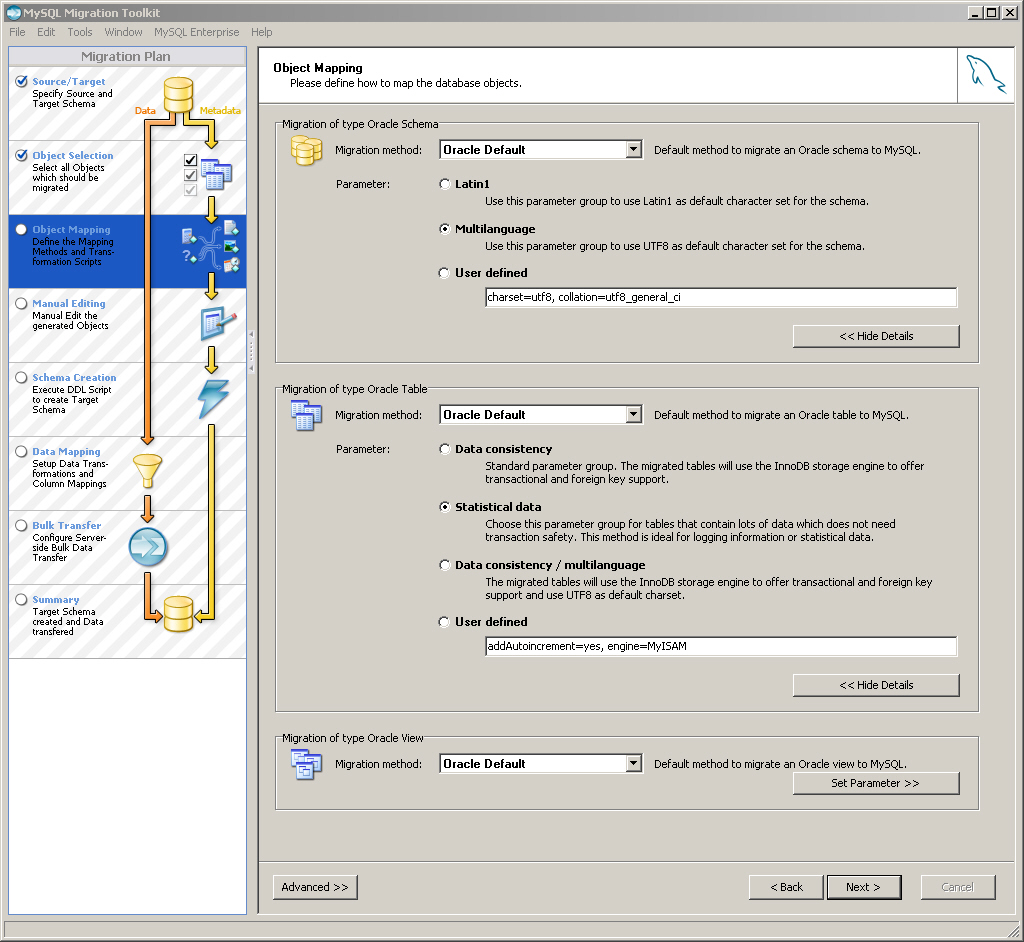Screen dimensions: 1024x942
Task: Select the Latin1 parameter radio button
Action: [445, 184]
